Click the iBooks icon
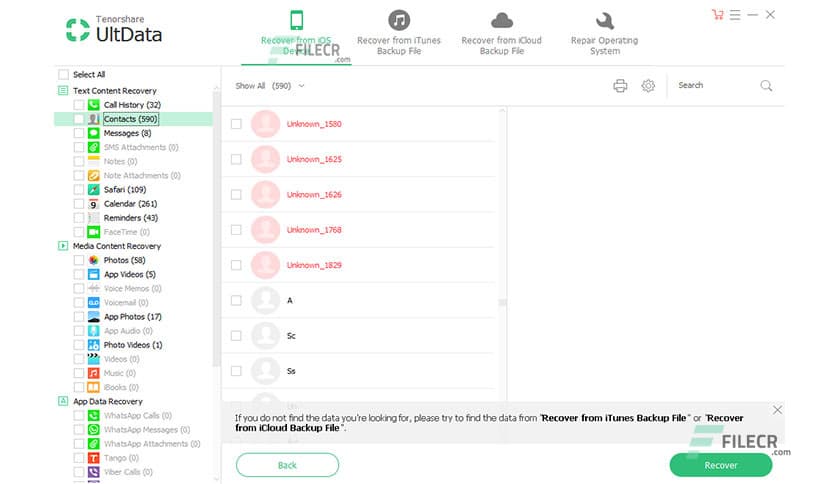 (93, 388)
